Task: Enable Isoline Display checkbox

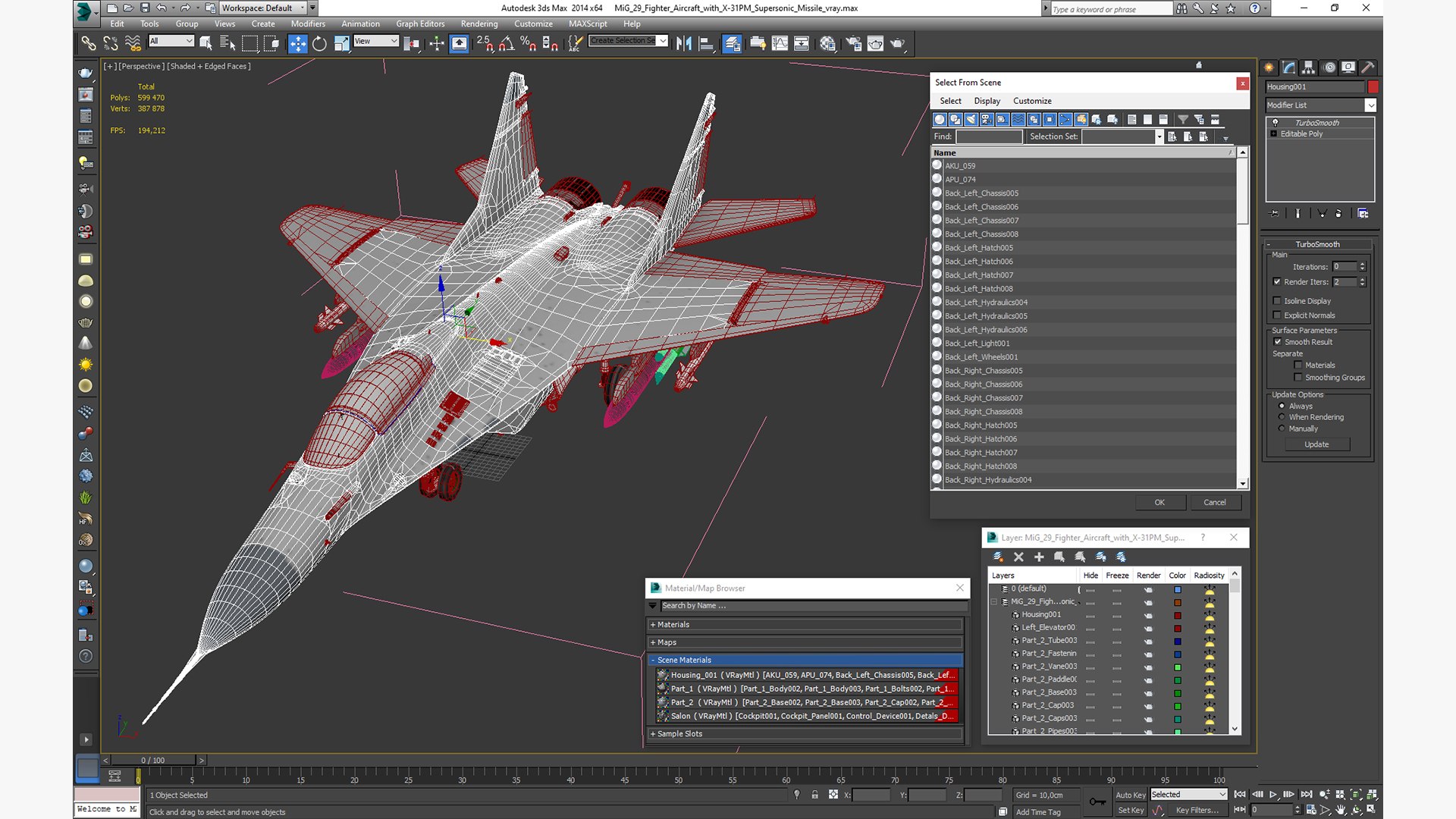Action: [1277, 301]
